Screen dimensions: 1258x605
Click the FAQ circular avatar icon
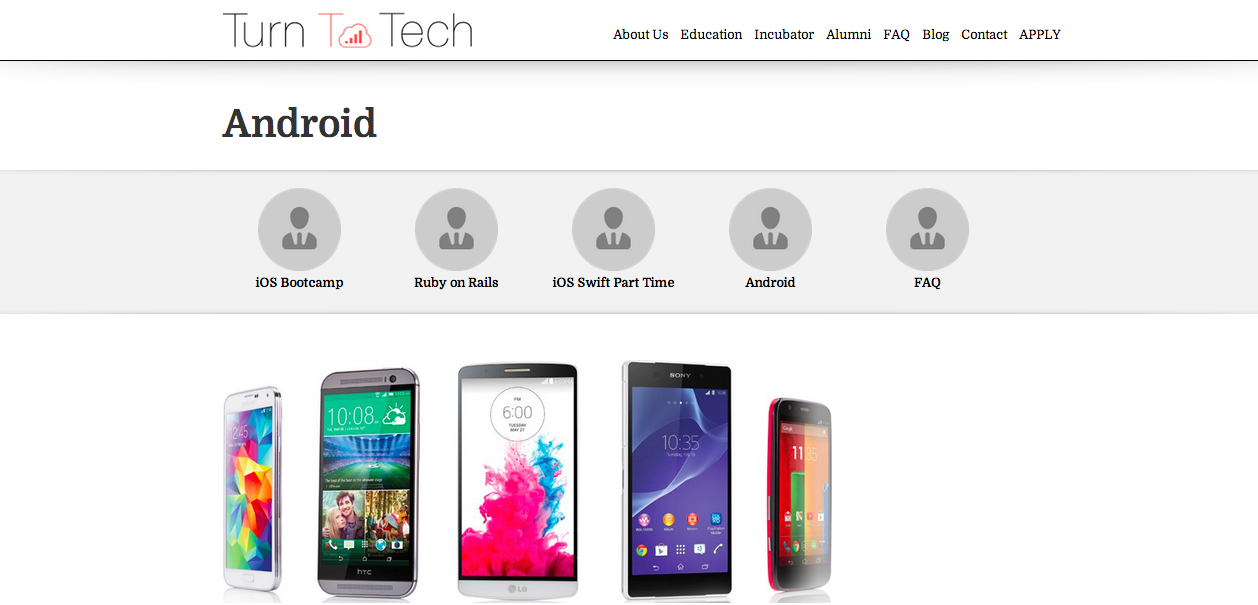[927, 229]
